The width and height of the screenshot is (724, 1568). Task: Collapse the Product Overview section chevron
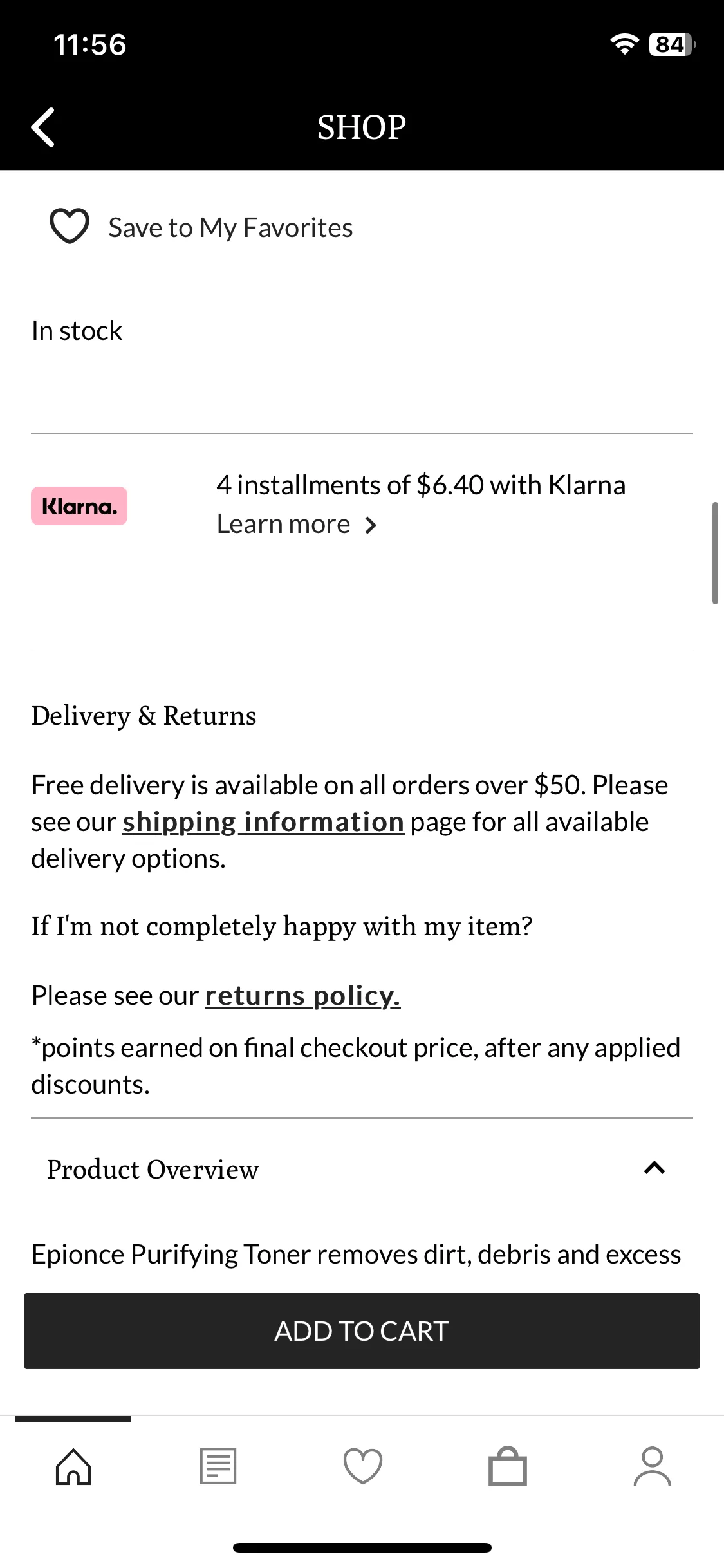tap(654, 1168)
